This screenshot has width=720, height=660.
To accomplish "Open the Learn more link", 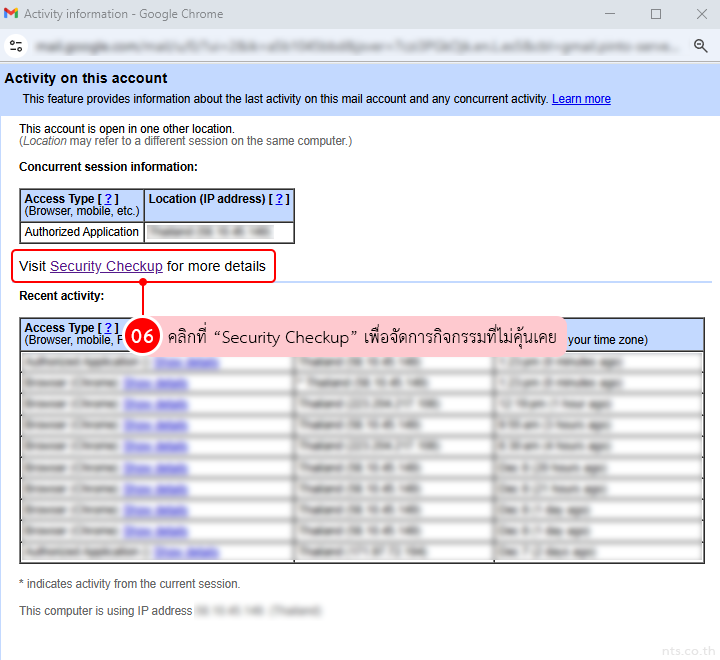I will pyautogui.click(x=581, y=99).
